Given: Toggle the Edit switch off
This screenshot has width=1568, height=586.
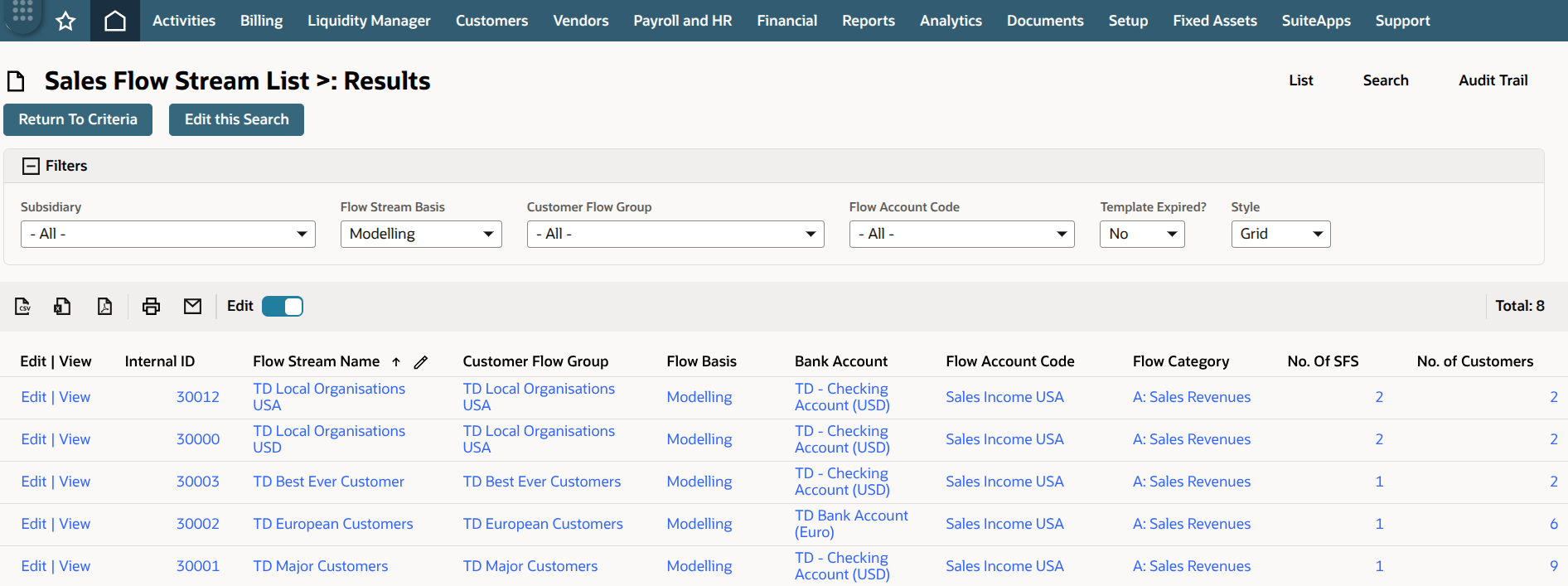Looking at the screenshot, I should pos(283,307).
